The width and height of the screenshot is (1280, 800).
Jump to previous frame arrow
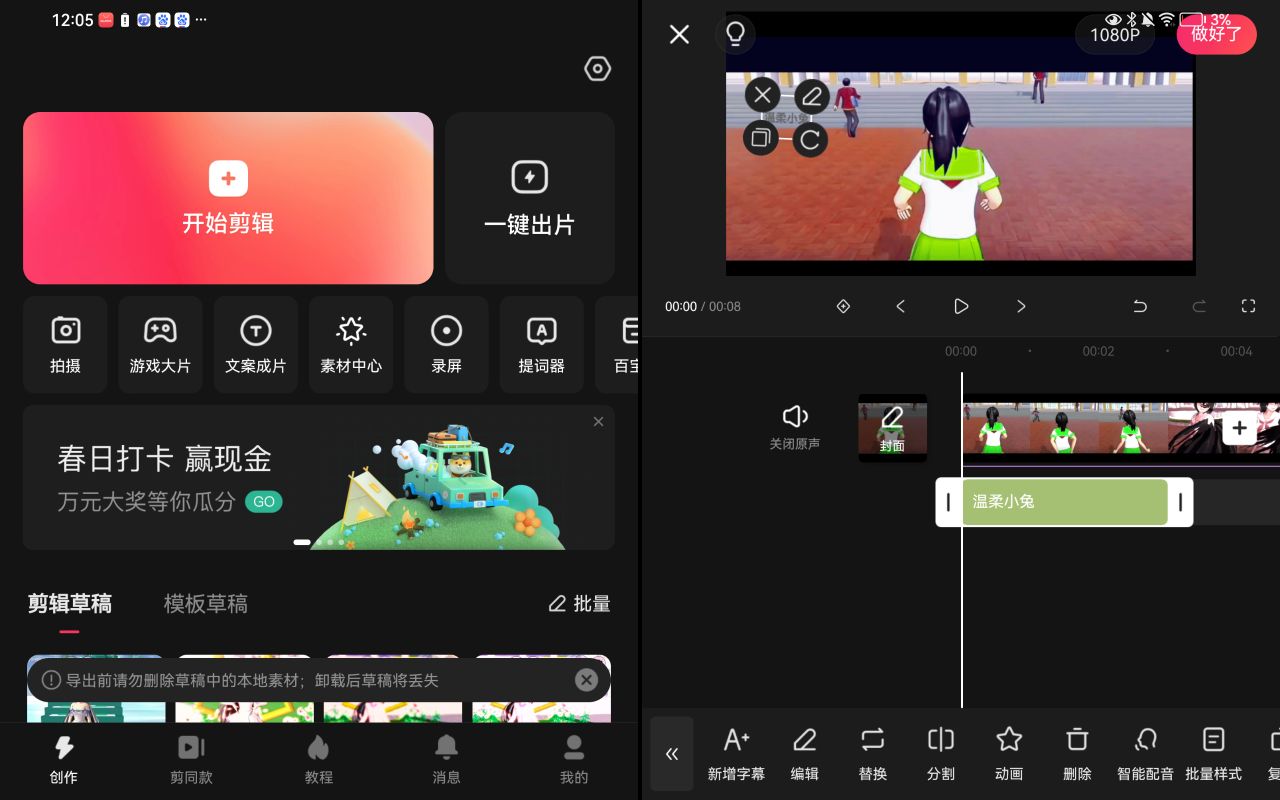(x=900, y=306)
